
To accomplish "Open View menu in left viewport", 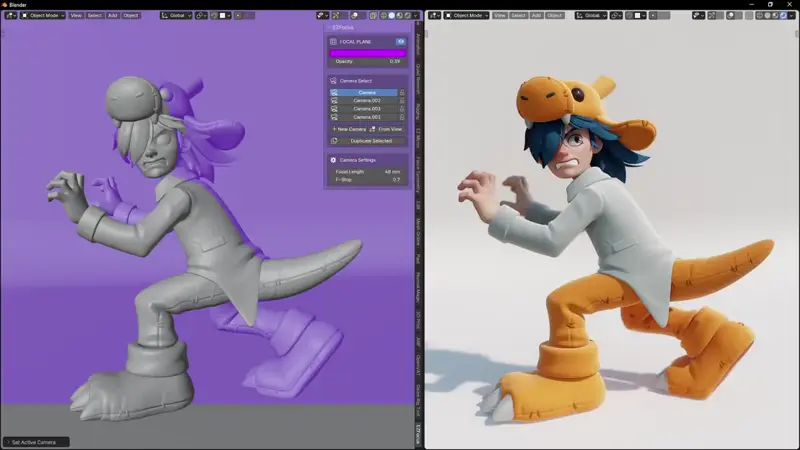I will click(x=76, y=15).
